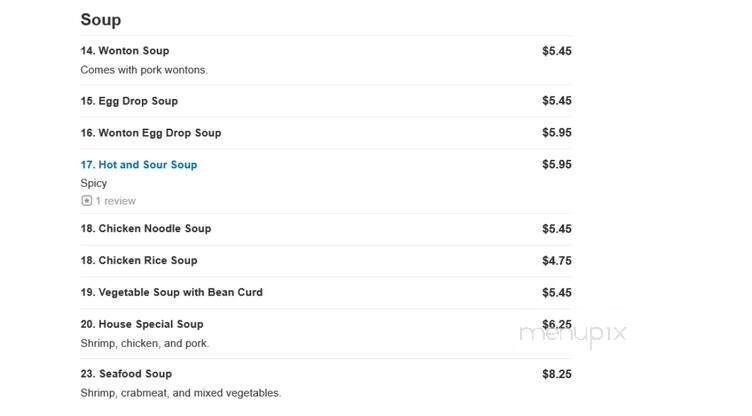Click 'Shrimp, crabmeat, and mixed vegetables' description
752x416 pixels.
(x=181, y=393)
